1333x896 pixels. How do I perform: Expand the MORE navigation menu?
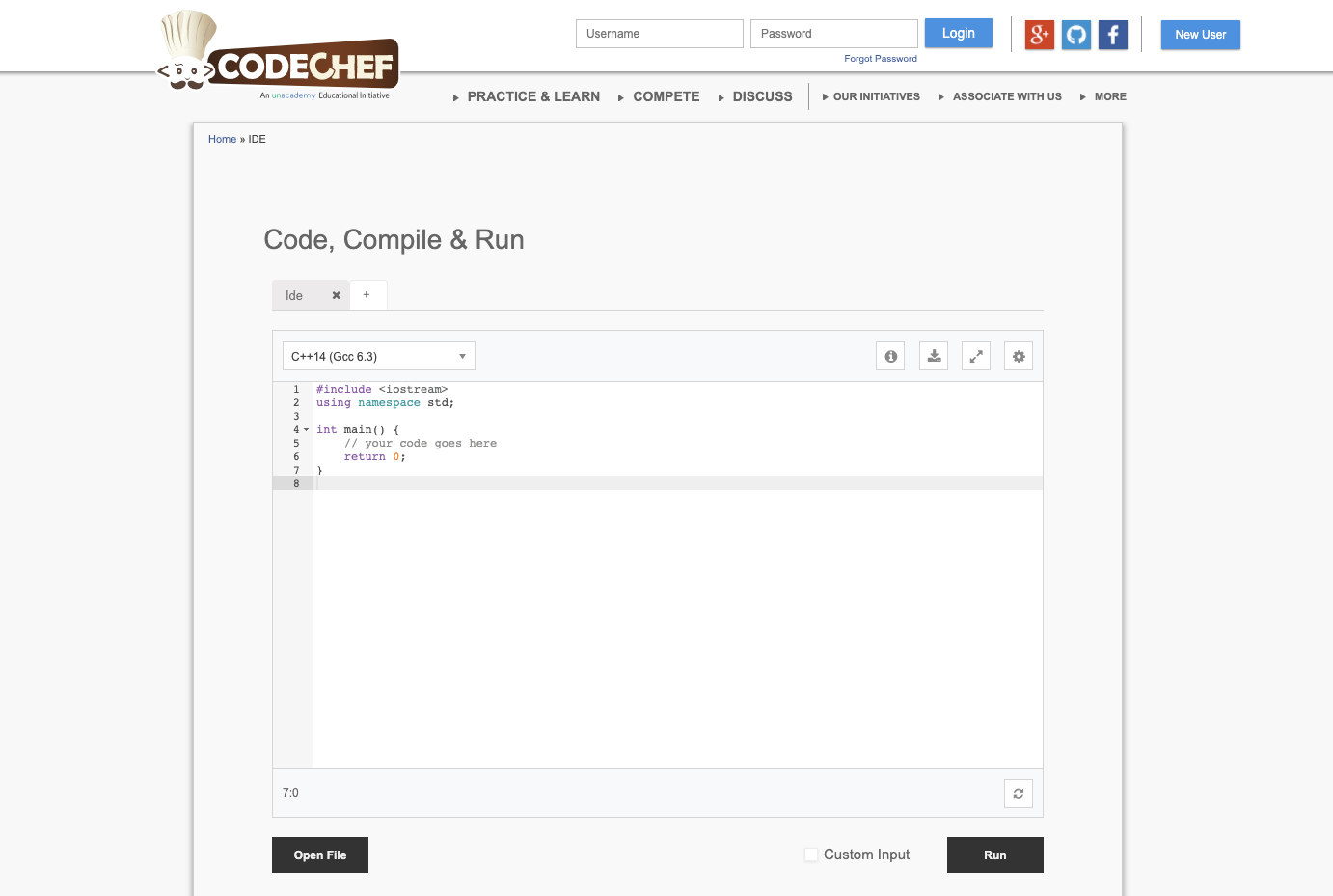click(x=1110, y=96)
